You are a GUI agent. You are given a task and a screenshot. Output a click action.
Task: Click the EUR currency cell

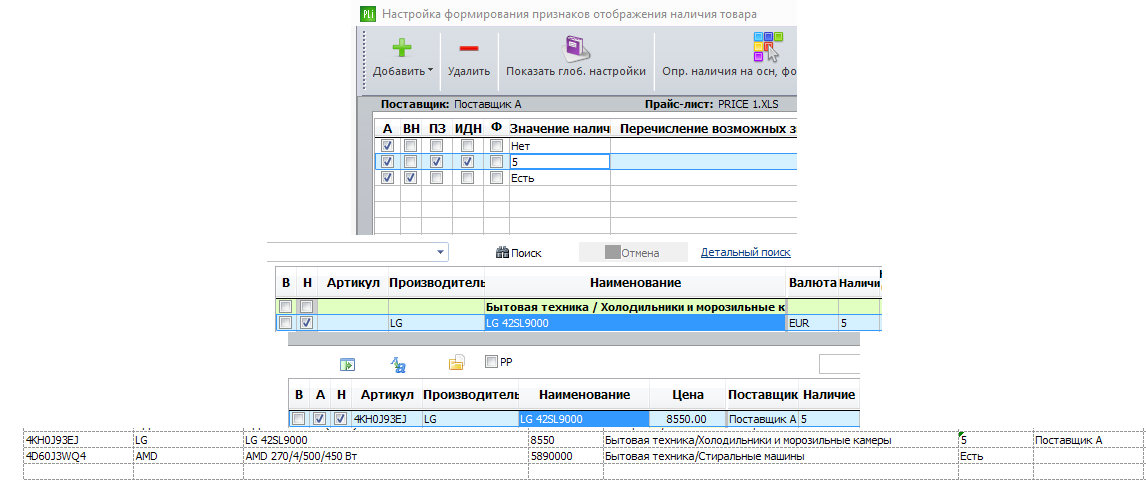pos(812,322)
